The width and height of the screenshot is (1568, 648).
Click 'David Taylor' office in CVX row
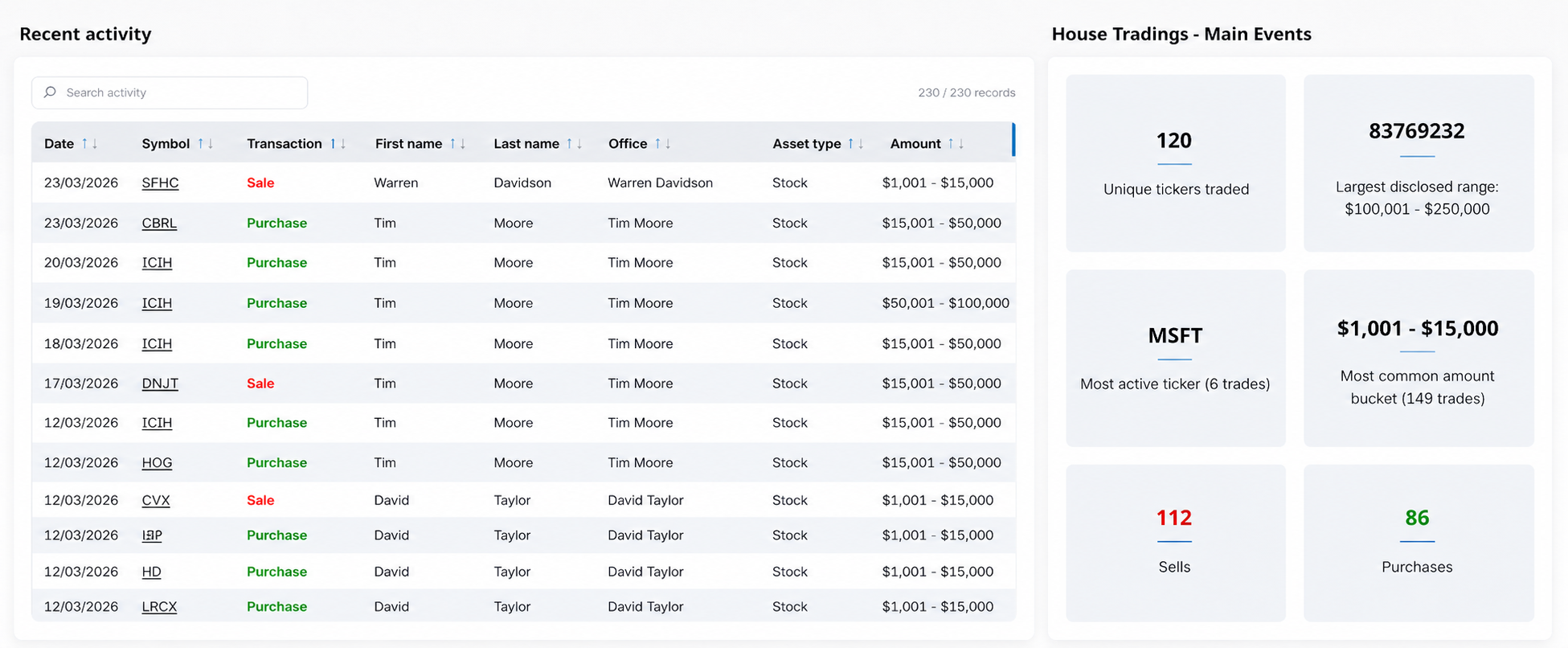tap(645, 500)
